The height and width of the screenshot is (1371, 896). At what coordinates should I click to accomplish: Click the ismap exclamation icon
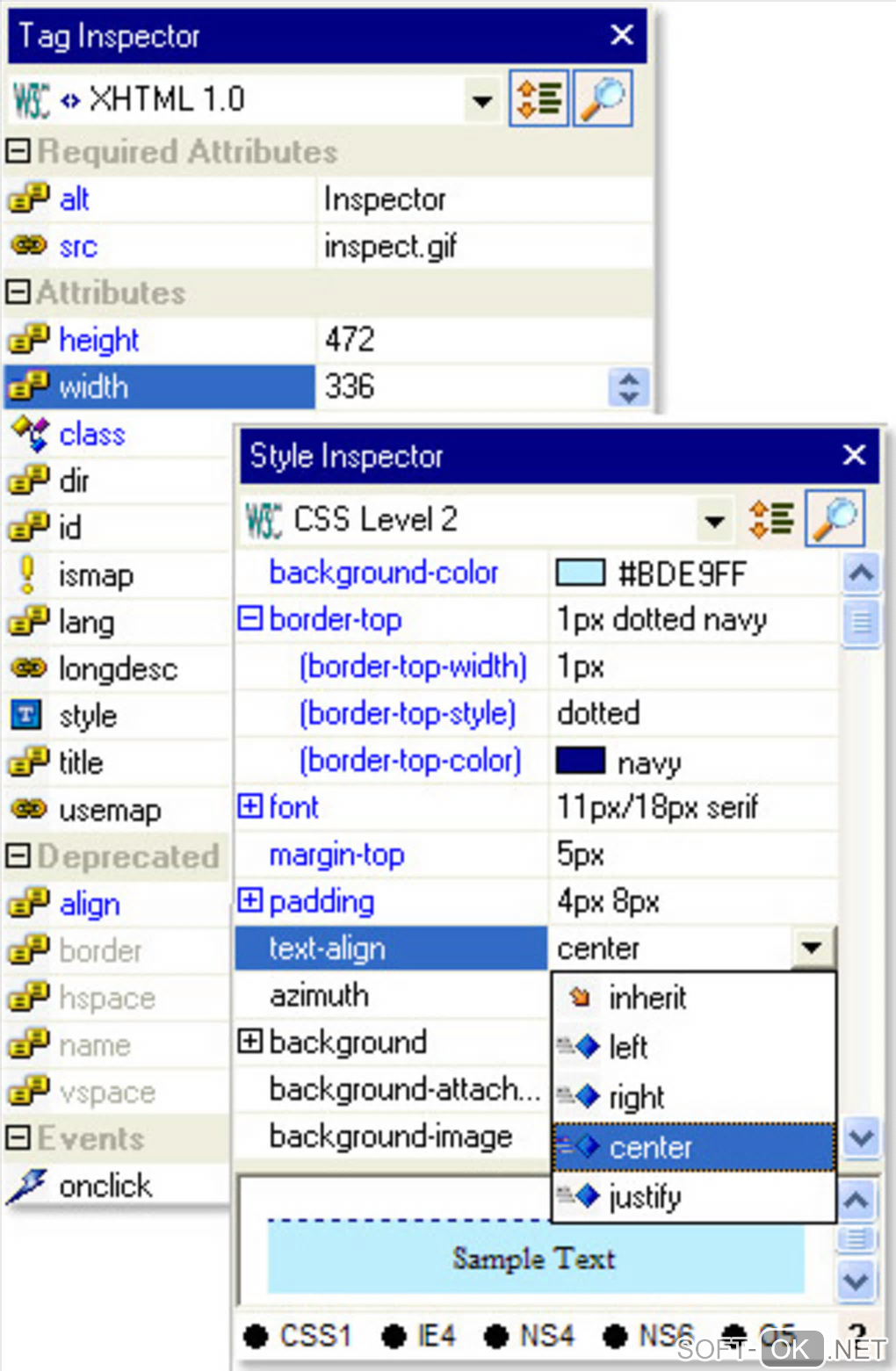tap(27, 574)
